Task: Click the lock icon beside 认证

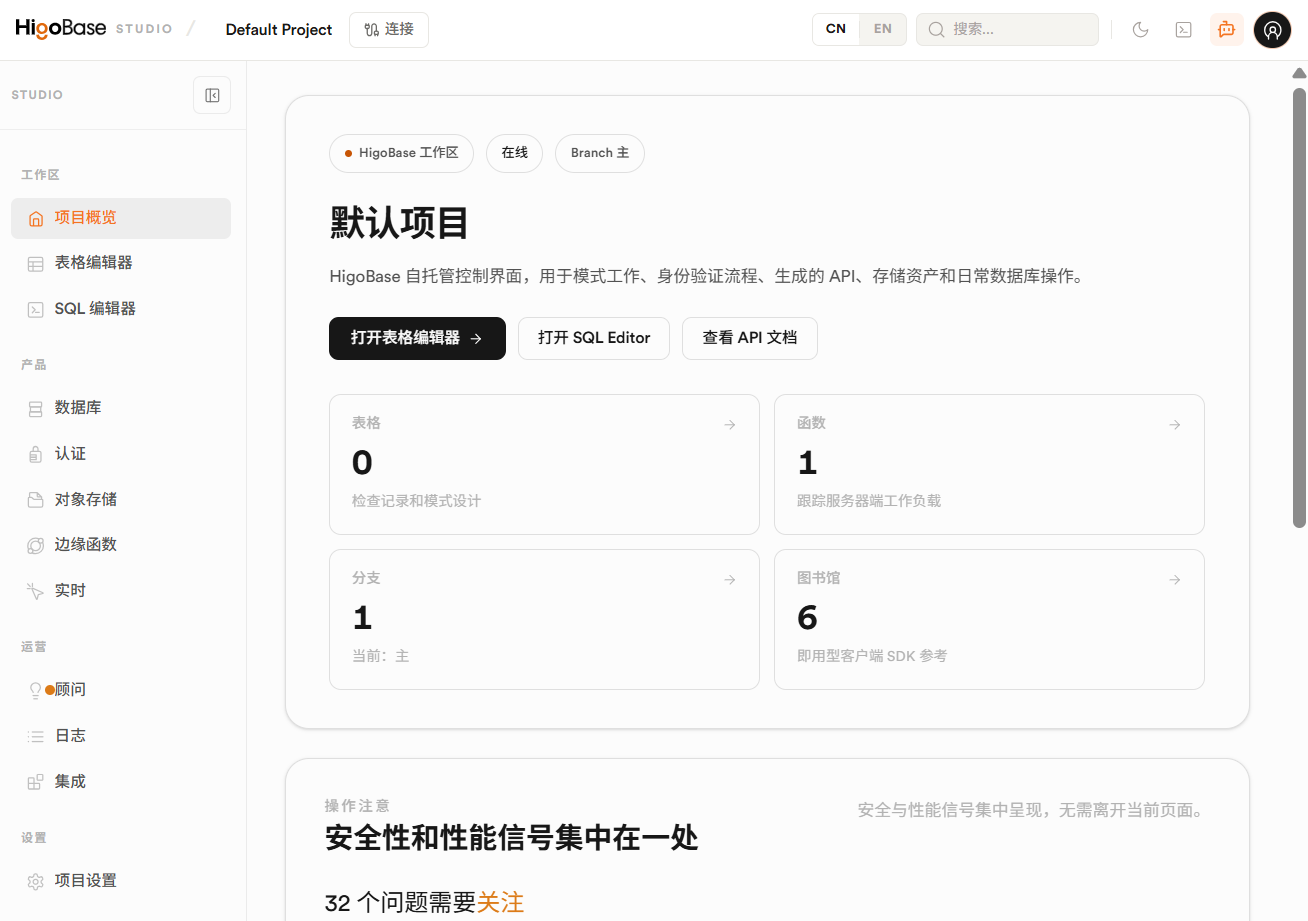Action: point(35,454)
